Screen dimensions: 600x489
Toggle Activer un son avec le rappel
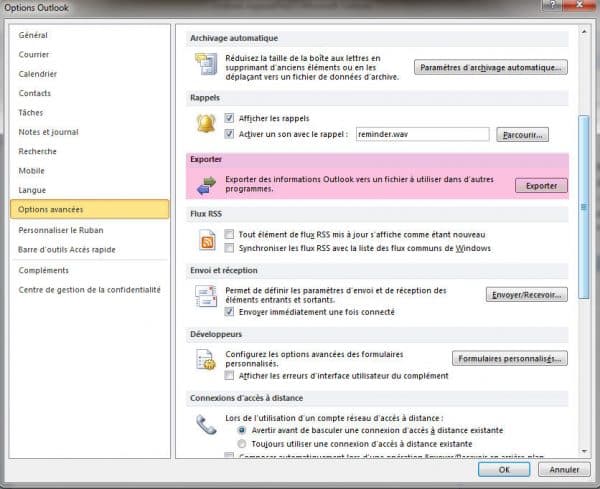230,134
